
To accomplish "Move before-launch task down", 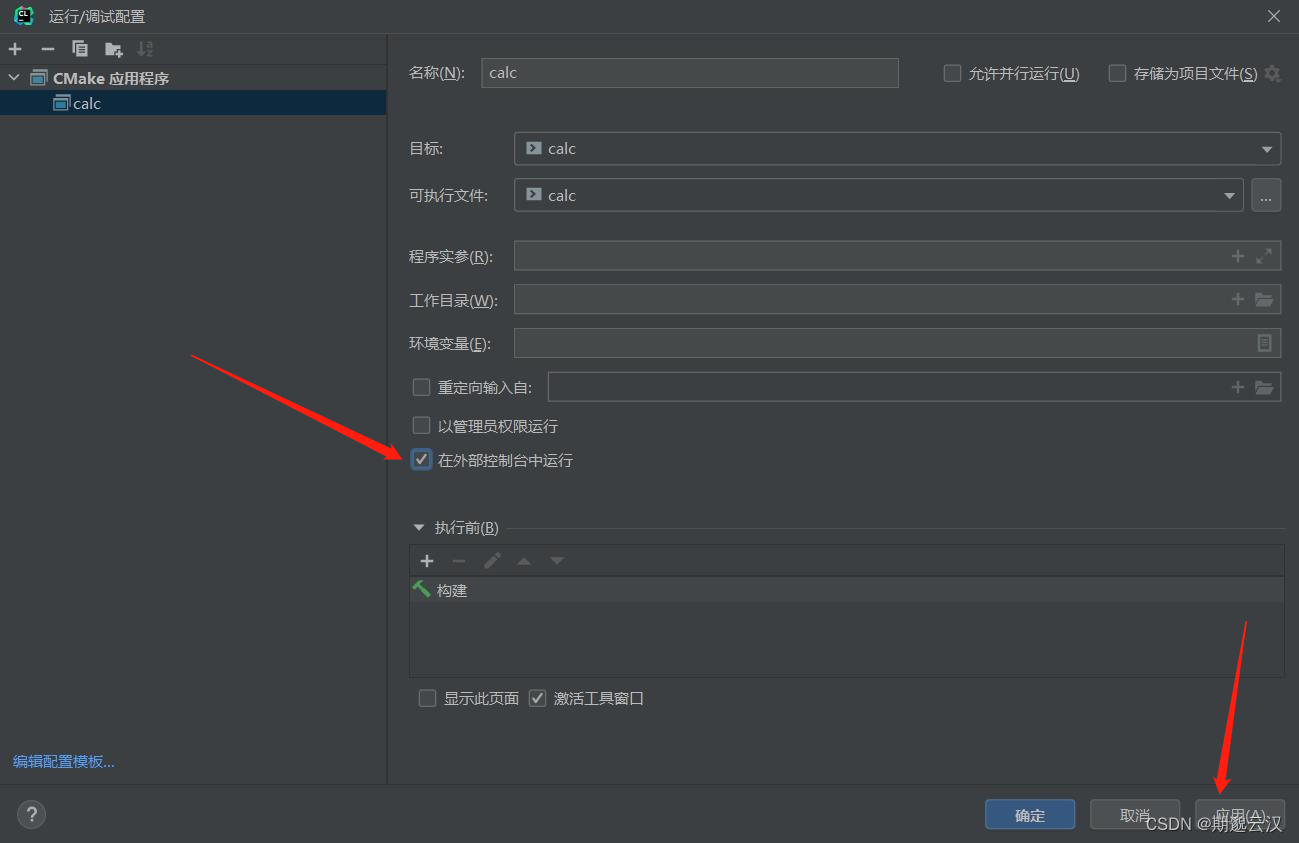I will pyautogui.click(x=557, y=561).
